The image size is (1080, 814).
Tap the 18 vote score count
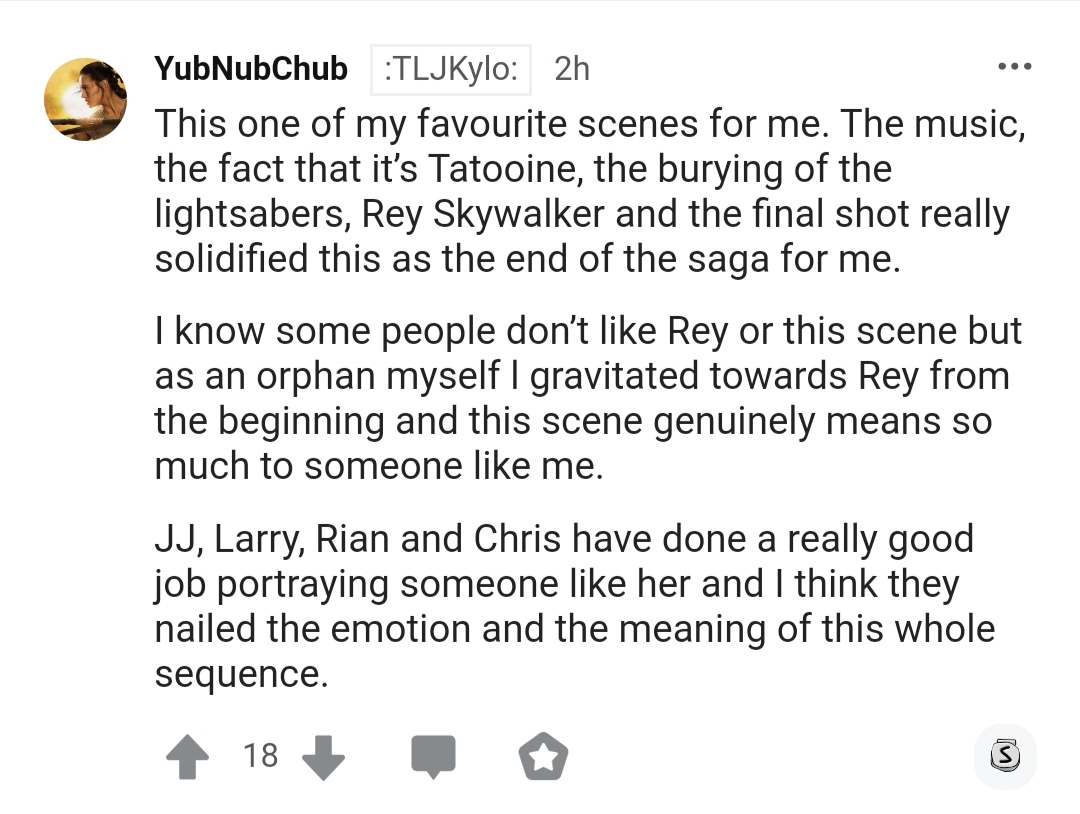click(x=260, y=755)
